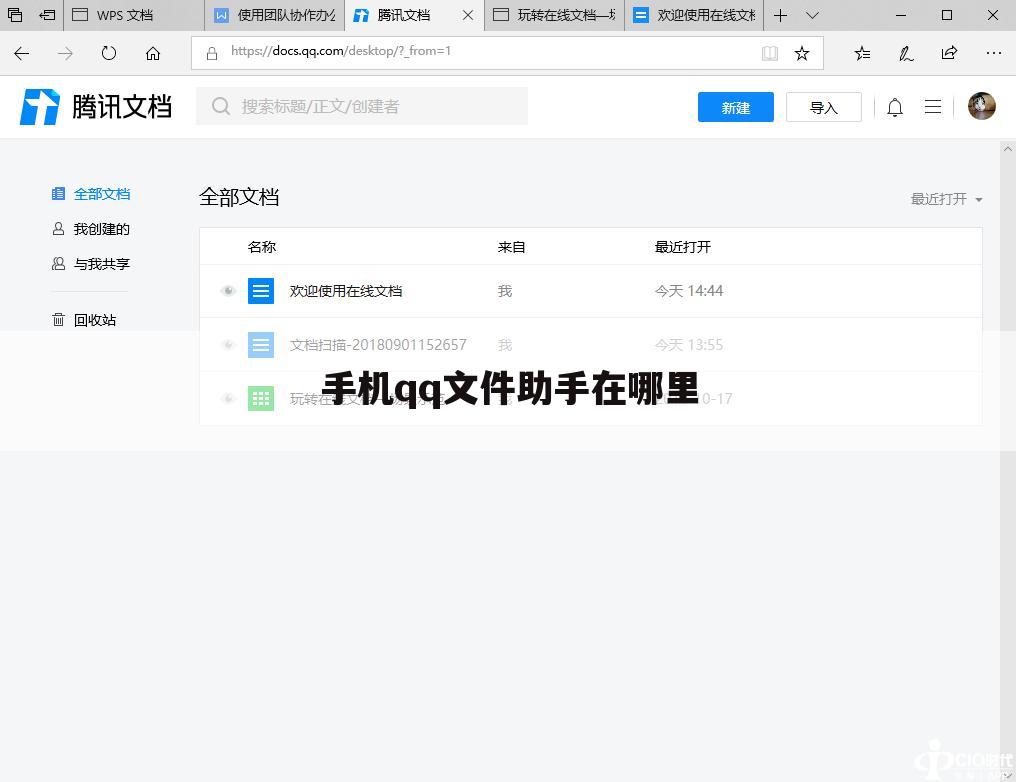Open the notifications bell
Image resolution: width=1016 pixels, height=782 pixels.
[895, 107]
